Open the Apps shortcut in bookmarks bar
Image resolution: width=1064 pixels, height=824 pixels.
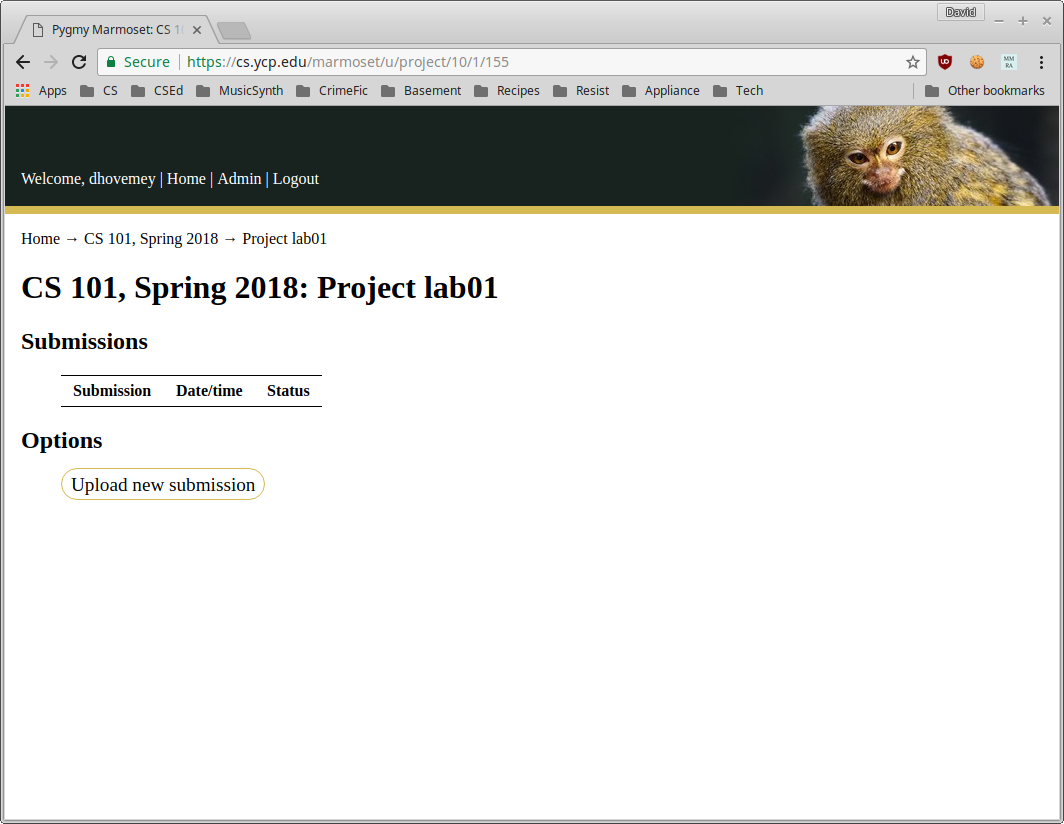[41, 91]
